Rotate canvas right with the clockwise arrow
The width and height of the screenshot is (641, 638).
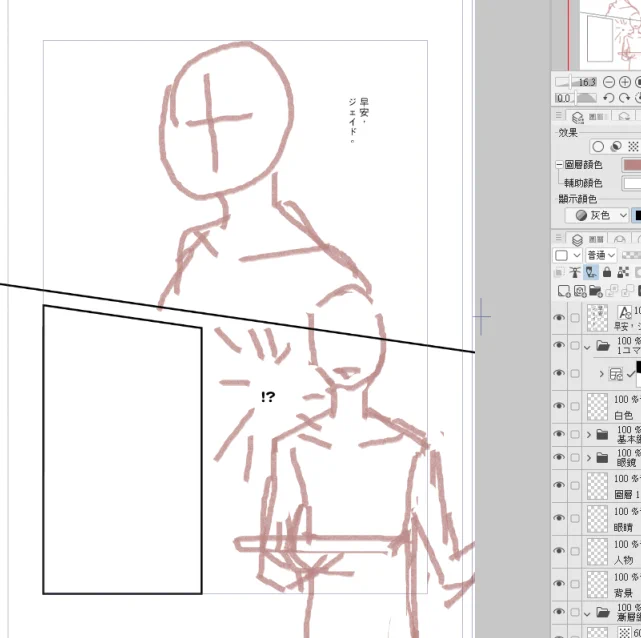[x=624, y=98]
